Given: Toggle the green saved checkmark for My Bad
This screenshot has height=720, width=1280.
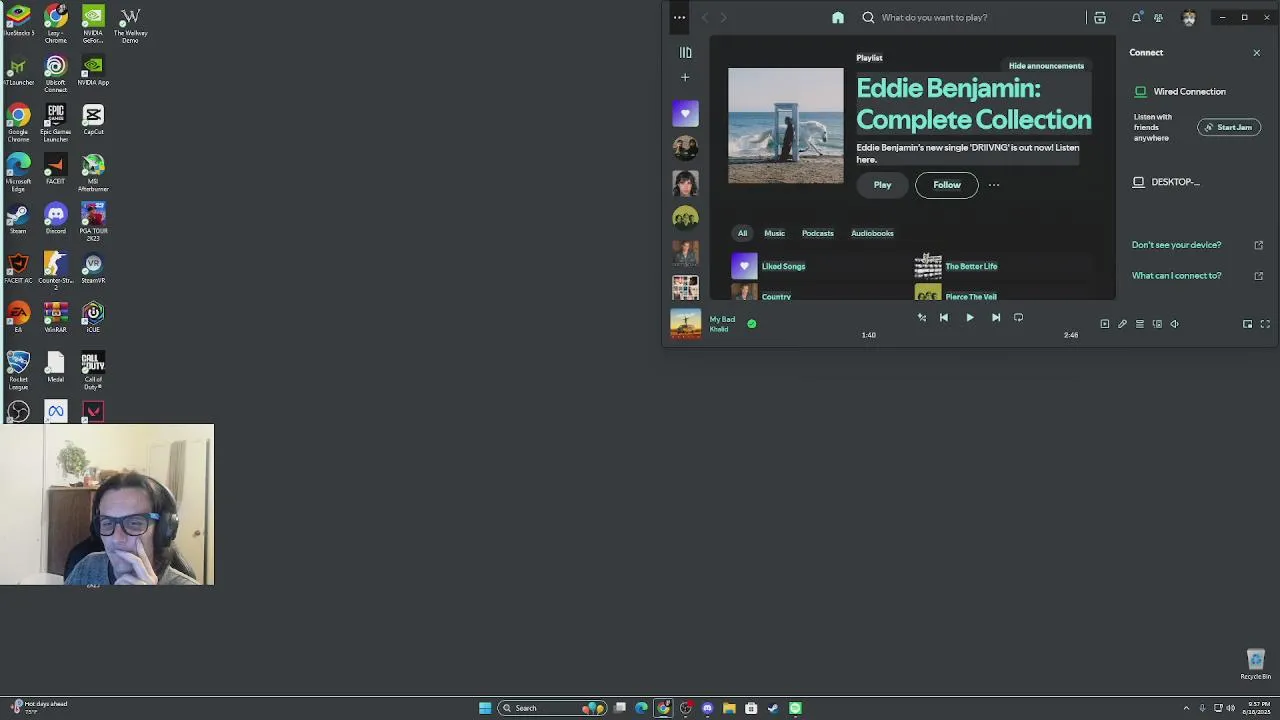Looking at the screenshot, I should coord(752,323).
